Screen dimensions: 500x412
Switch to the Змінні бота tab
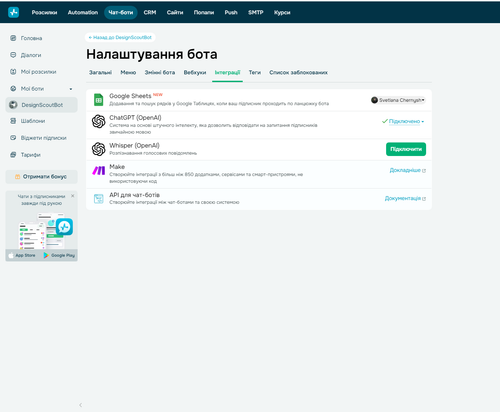pyautogui.click(x=160, y=72)
